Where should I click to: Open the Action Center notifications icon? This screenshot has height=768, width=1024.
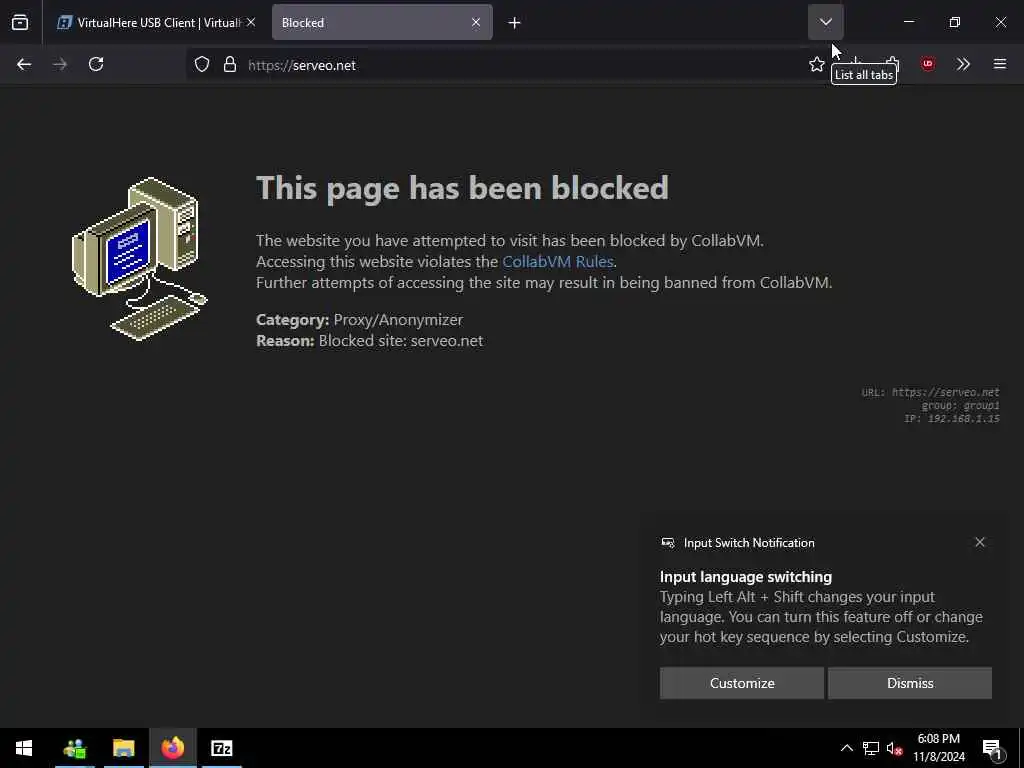(x=992, y=748)
